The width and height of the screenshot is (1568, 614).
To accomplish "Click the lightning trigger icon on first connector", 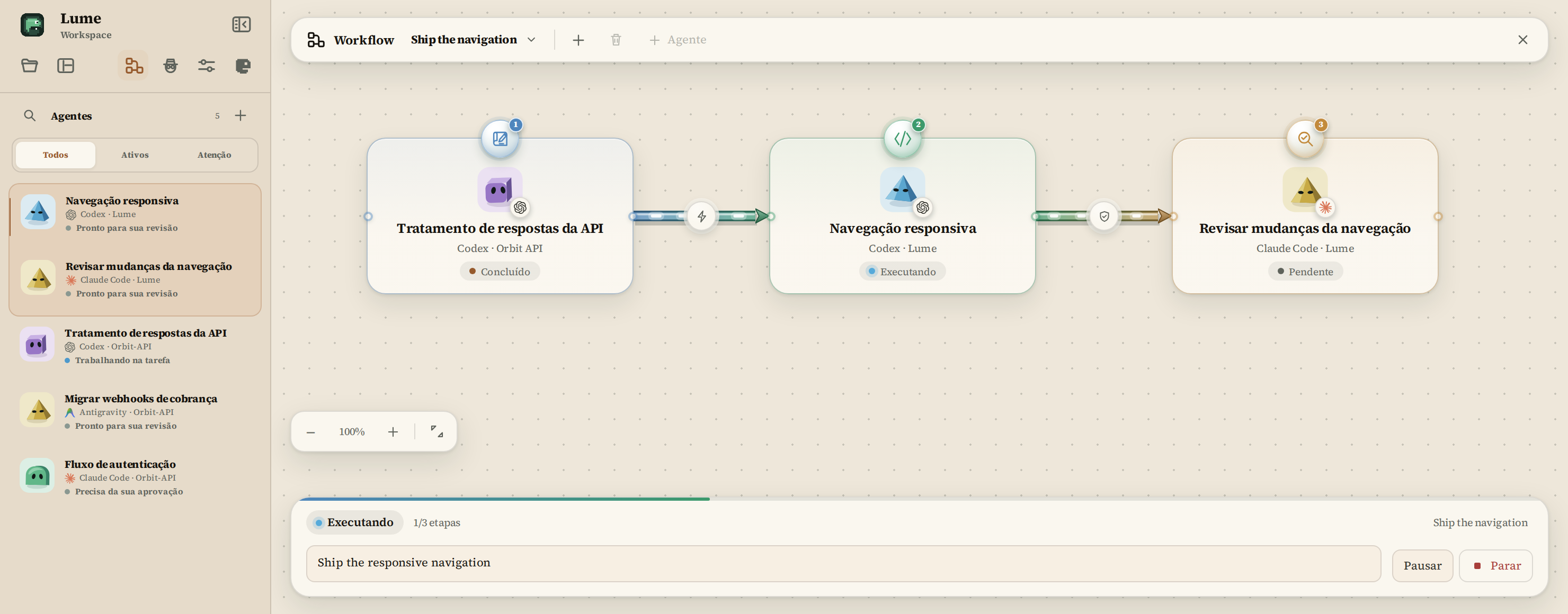I will coord(701,216).
